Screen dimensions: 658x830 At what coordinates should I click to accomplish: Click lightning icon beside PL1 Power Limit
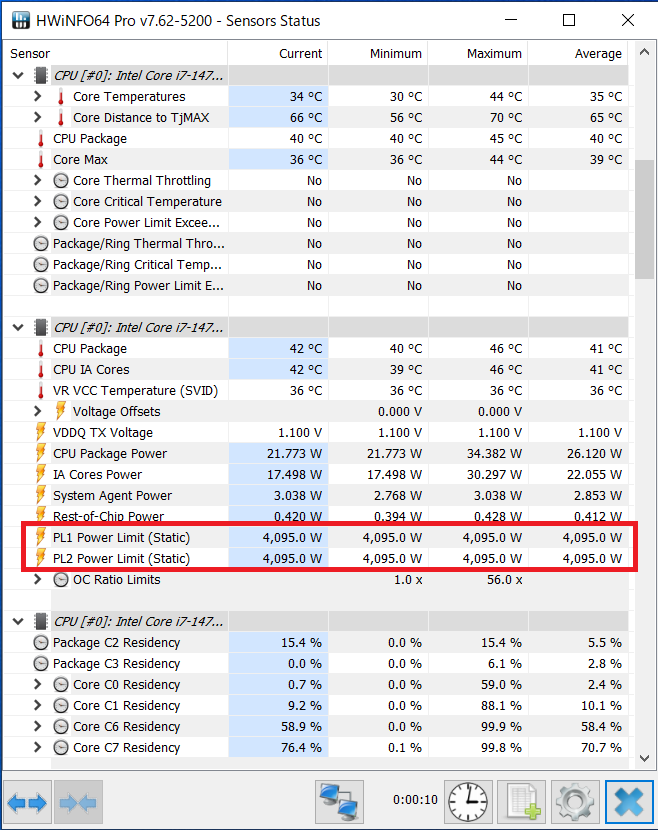coord(41,538)
